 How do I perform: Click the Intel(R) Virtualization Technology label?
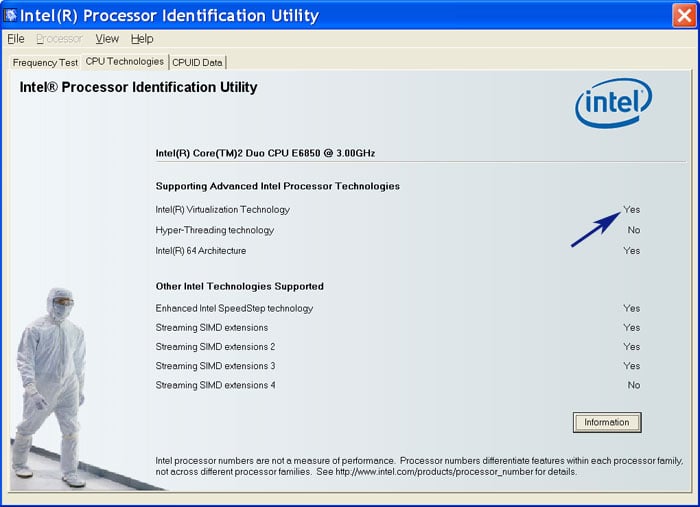(223, 209)
